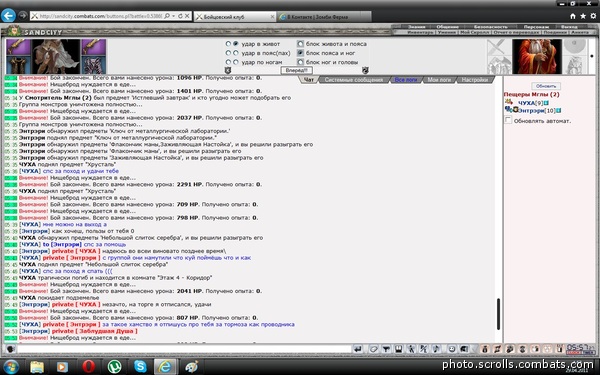Enable 'Обновлять автомат.' checkbox
This screenshot has height=375, width=600.
click(508, 120)
